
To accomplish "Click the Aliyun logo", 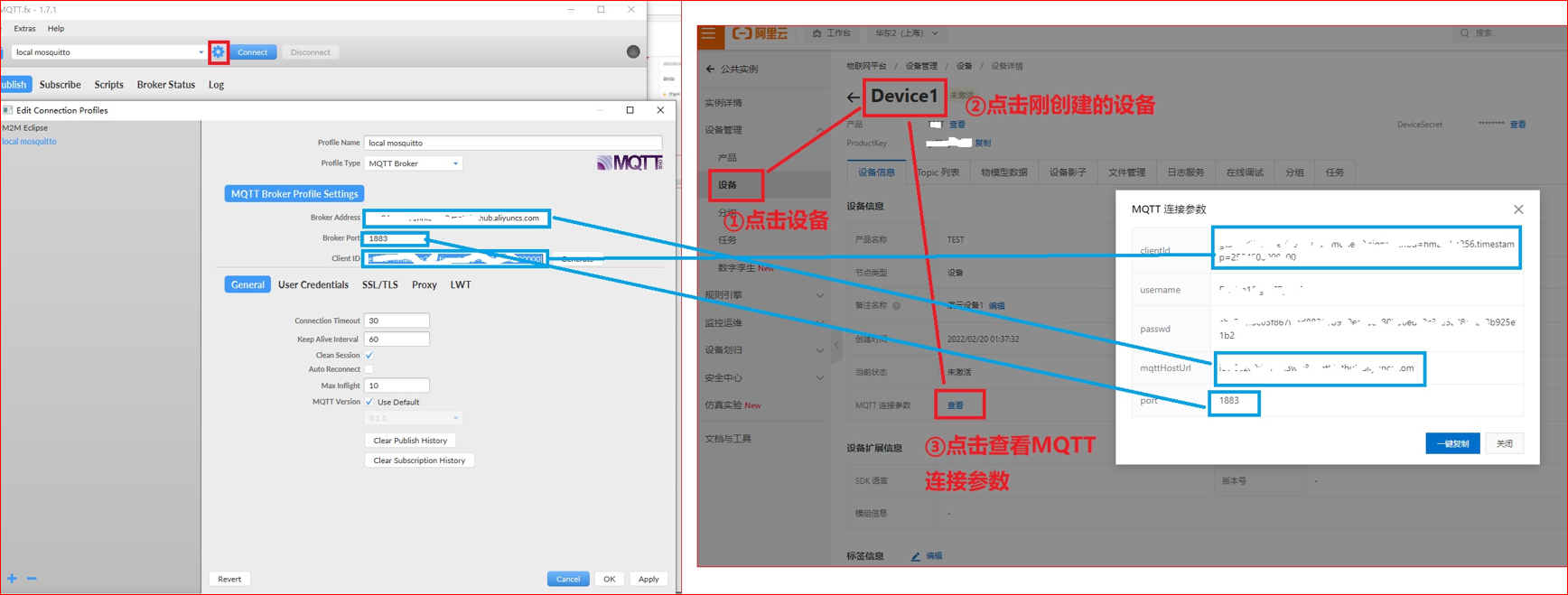I will click(x=761, y=33).
